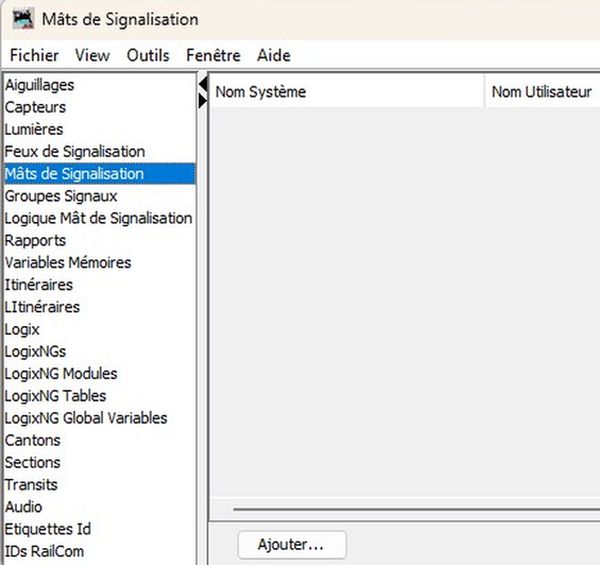Screen dimensions: 600x565
Task: Collapse the left panel using the split-pane arrow
Action: coord(203,82)
